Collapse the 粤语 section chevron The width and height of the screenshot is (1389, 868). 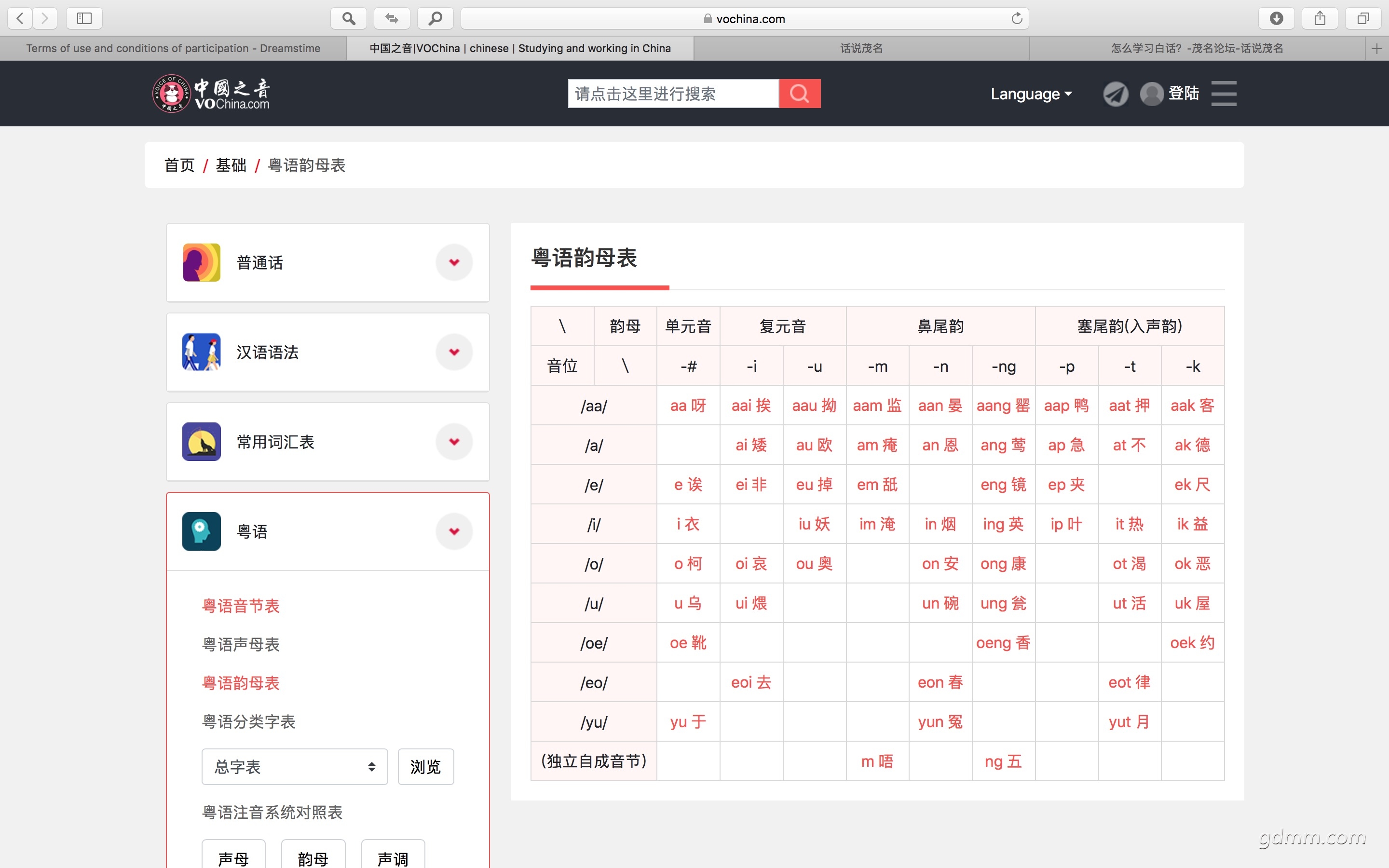pyautogui.click(x=454, y=531)
